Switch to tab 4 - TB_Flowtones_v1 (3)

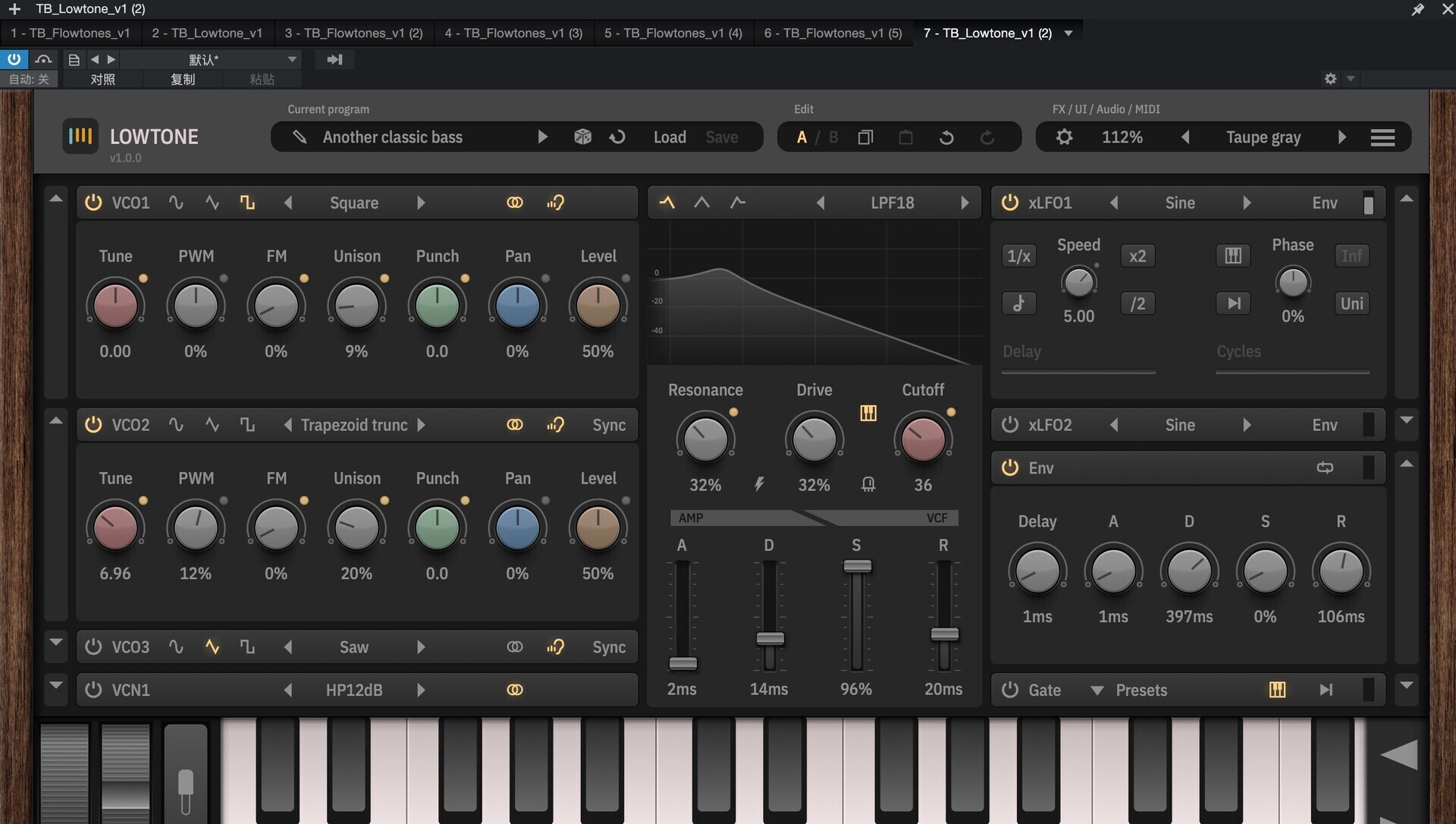[x=513, y=33]
